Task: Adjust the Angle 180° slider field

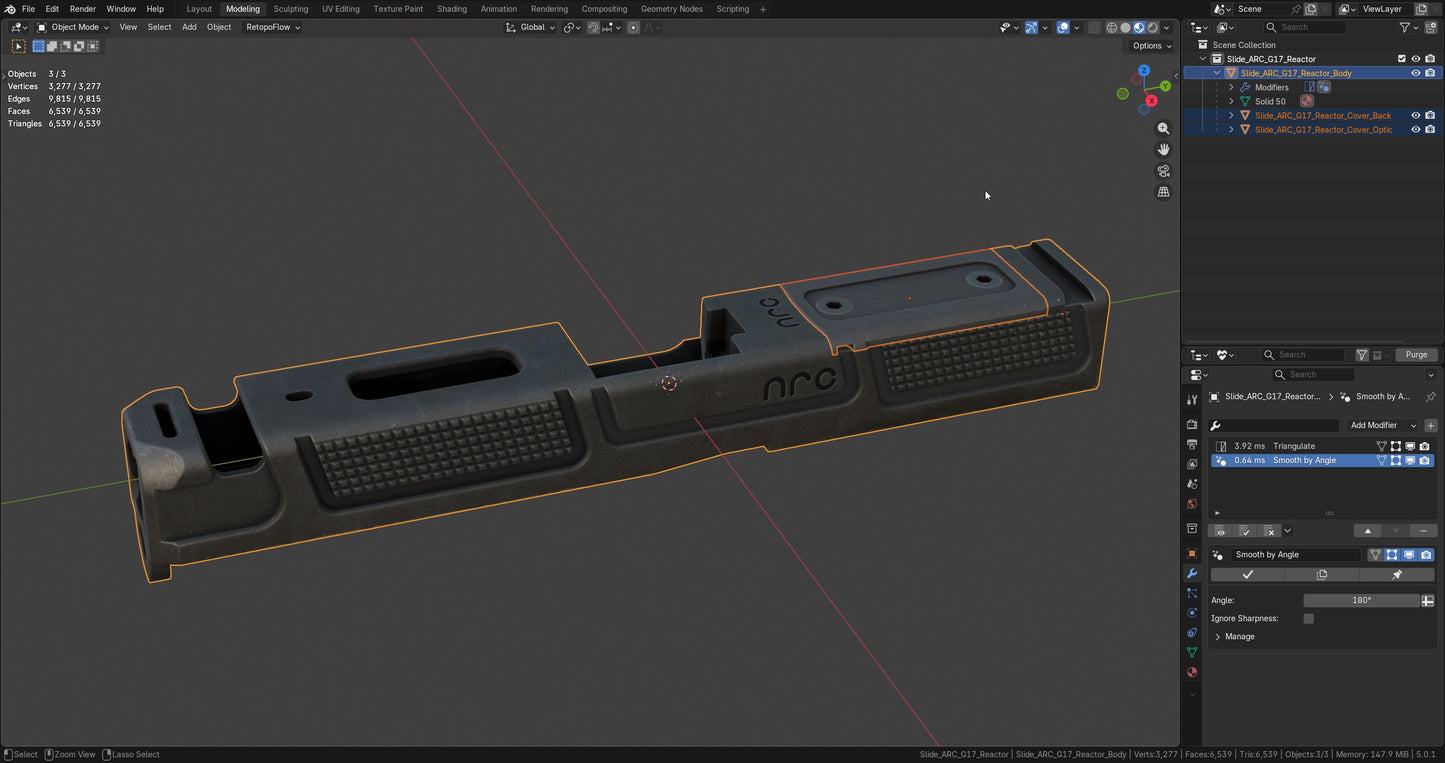Action: point(1361,600)
